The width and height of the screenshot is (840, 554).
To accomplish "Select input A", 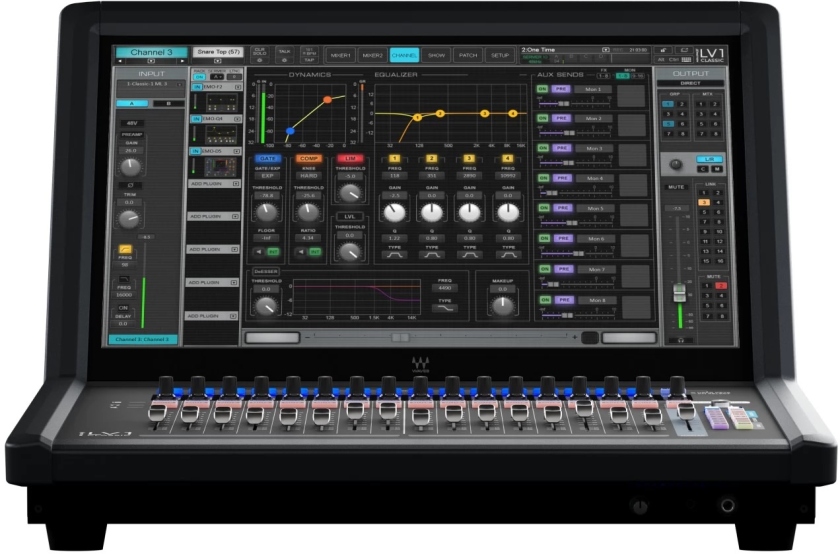I will click(132, 103).
